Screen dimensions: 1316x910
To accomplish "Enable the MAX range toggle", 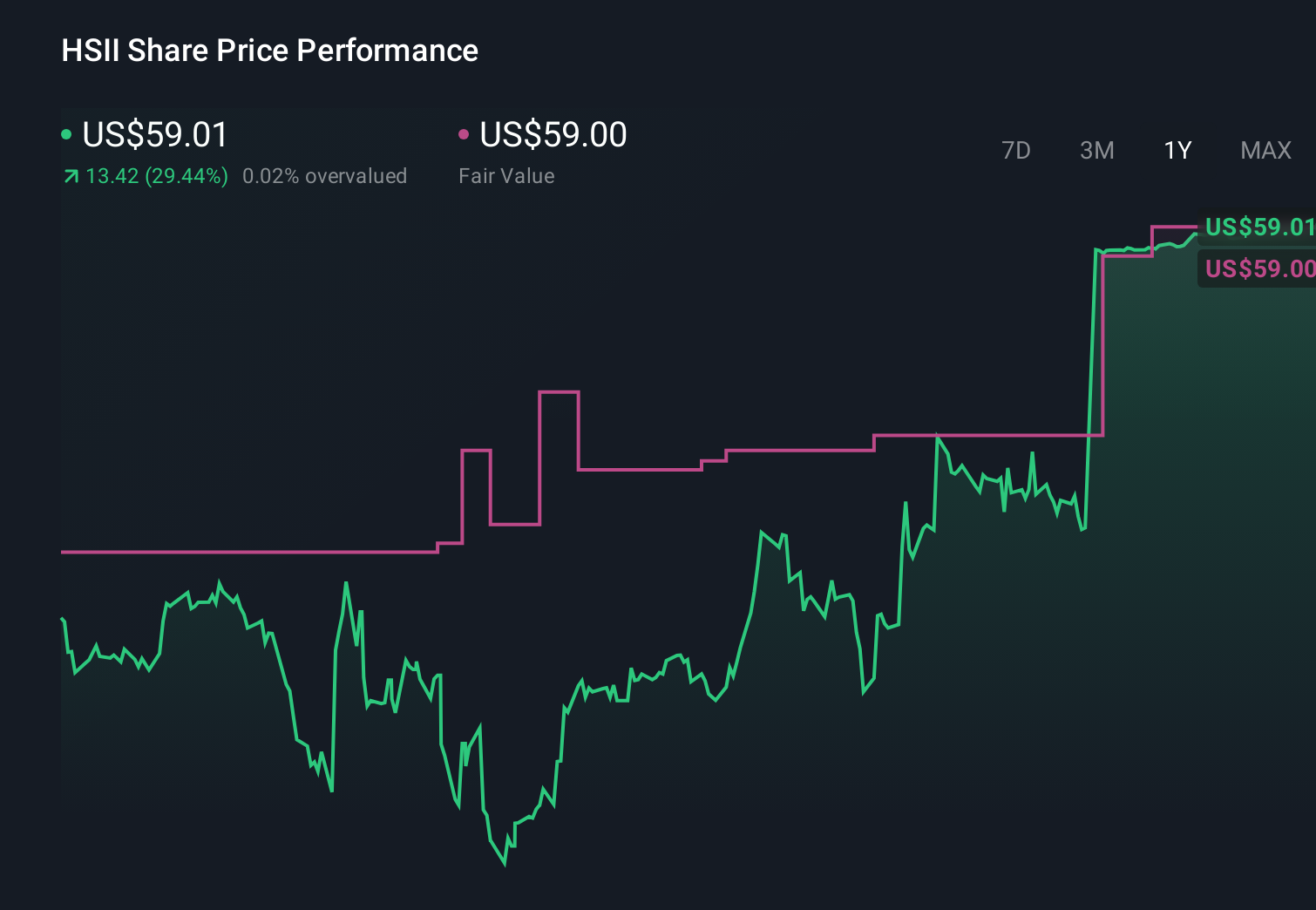I will point(1265,150).
